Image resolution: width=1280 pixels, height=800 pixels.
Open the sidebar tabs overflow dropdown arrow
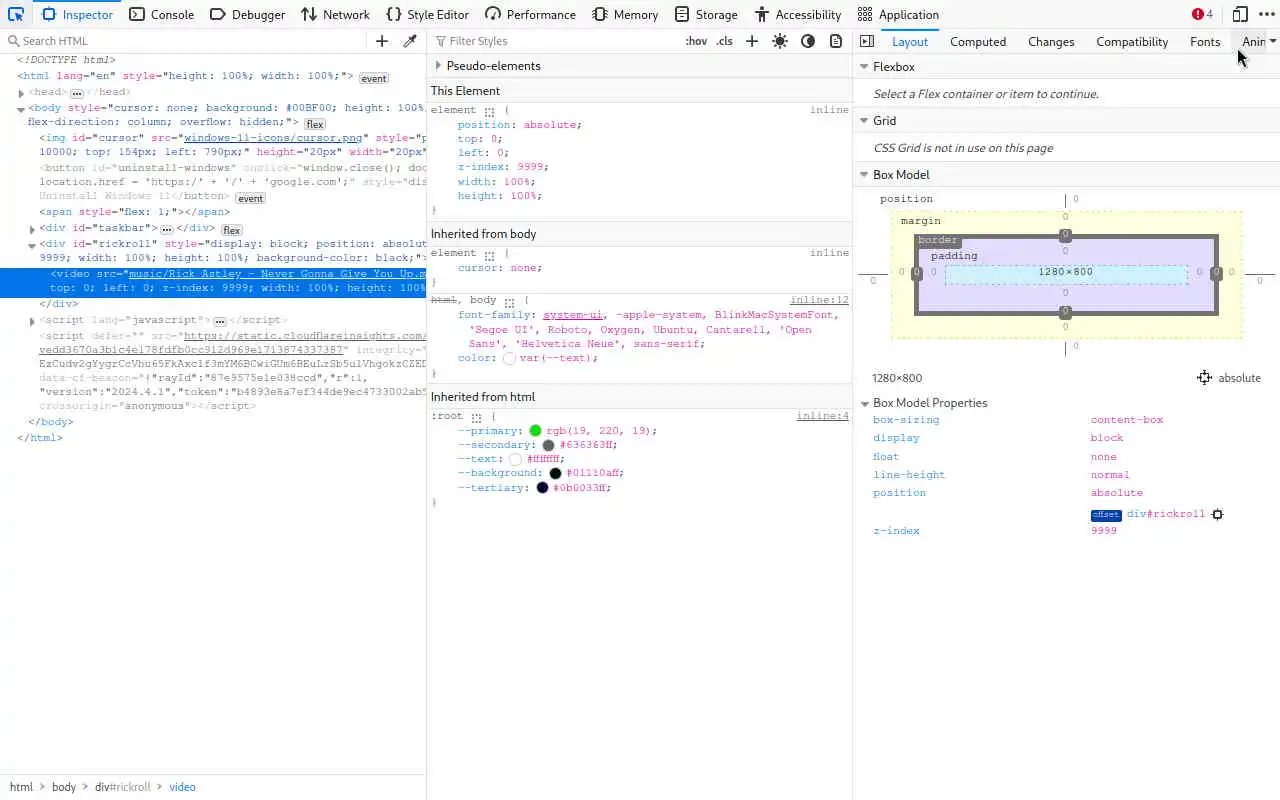pos(1272,41)
